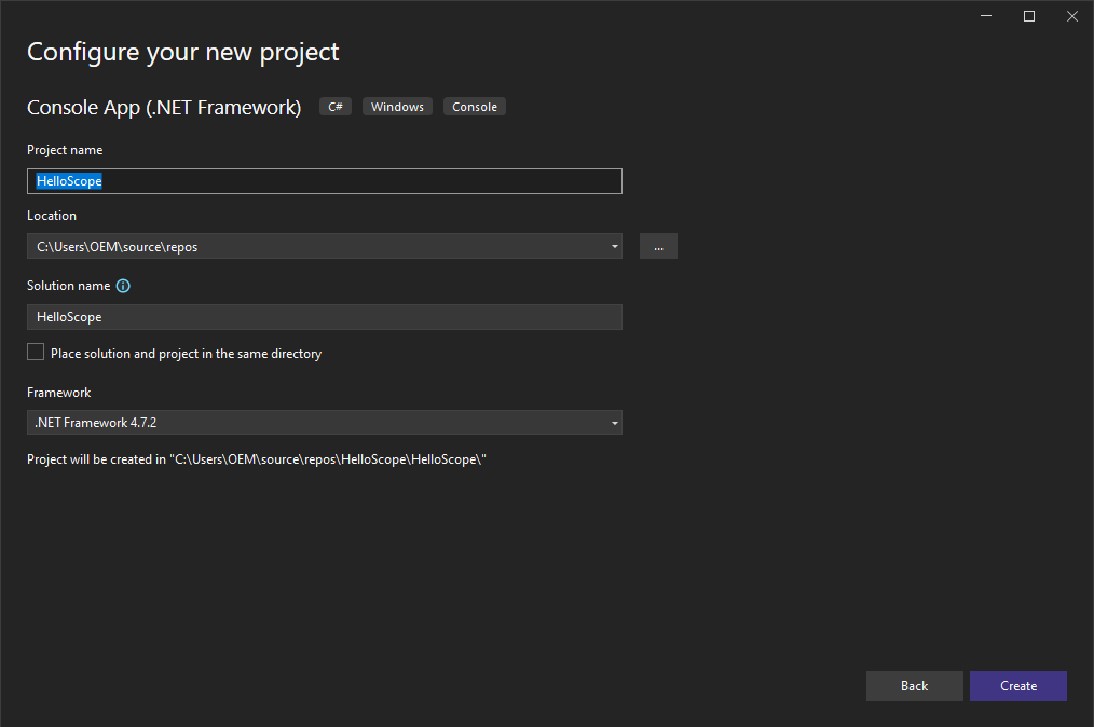Minimize the Visual Studio dialog window
1094x727 pixels.
[986, 16]
